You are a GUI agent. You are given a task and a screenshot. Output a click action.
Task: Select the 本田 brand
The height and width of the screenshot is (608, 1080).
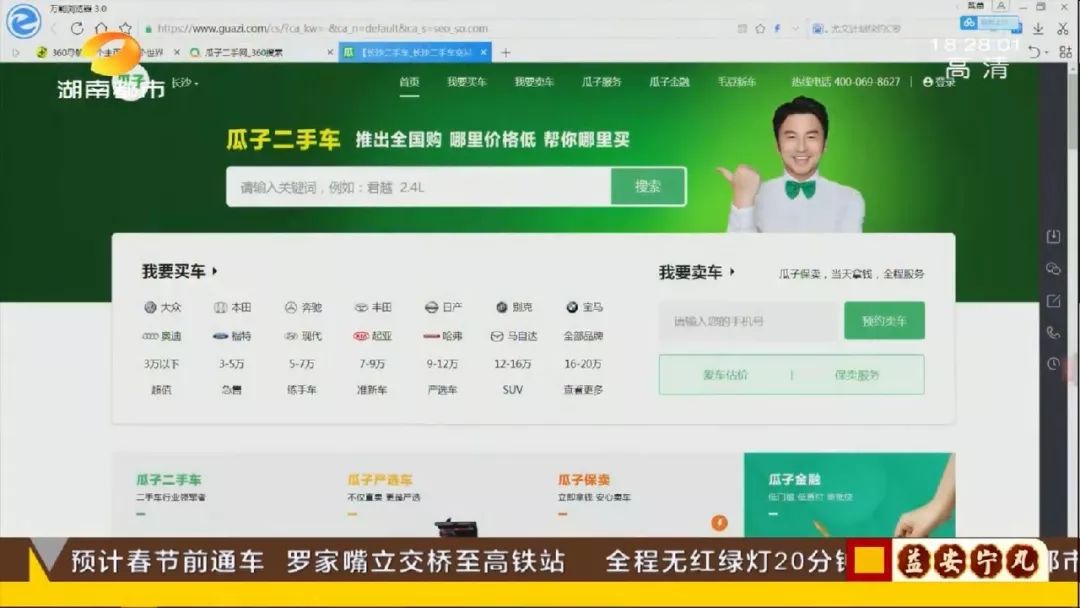(233, 307)
